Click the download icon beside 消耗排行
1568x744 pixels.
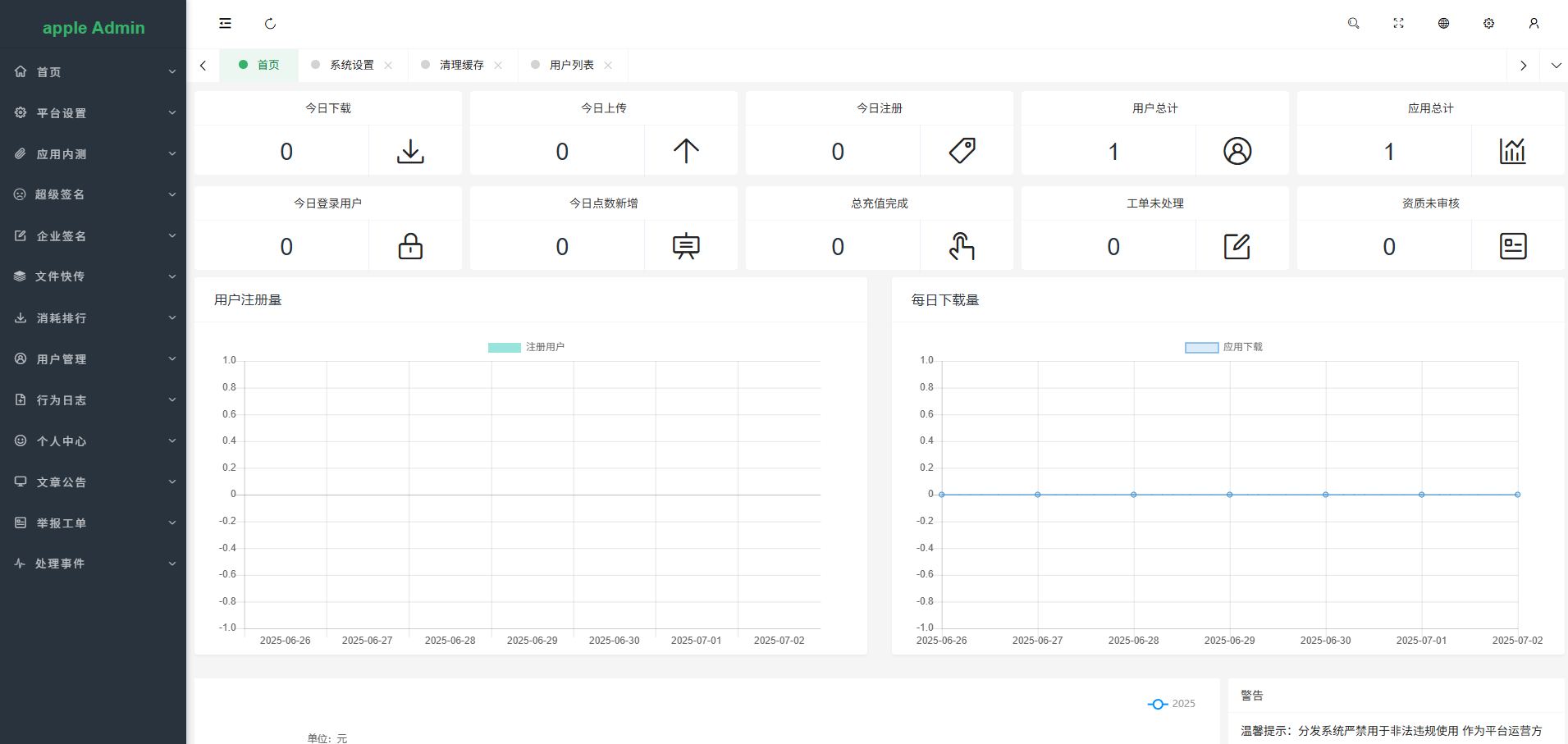point(21,317)
